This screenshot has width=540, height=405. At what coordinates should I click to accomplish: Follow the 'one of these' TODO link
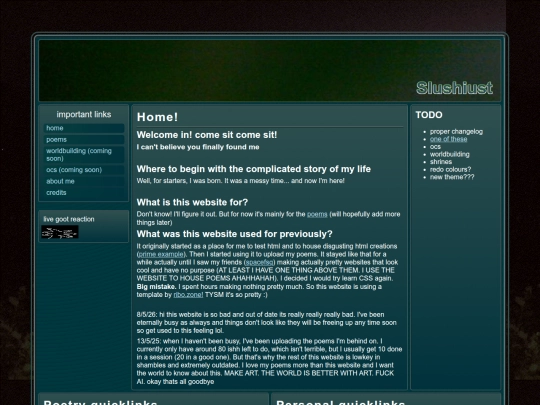pyautogui.click(x=448, y=139)
